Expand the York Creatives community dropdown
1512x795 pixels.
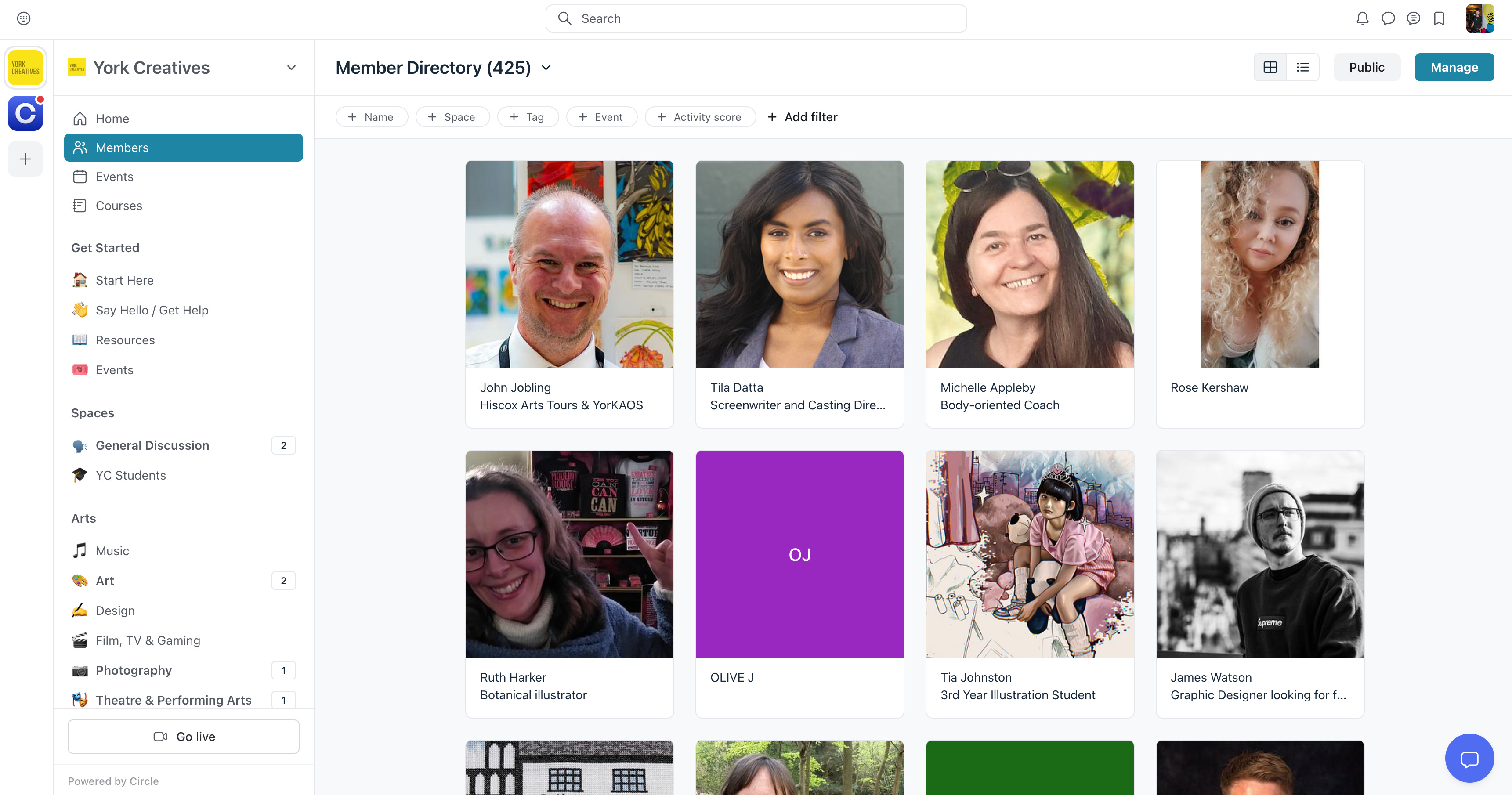coord(291,68)
